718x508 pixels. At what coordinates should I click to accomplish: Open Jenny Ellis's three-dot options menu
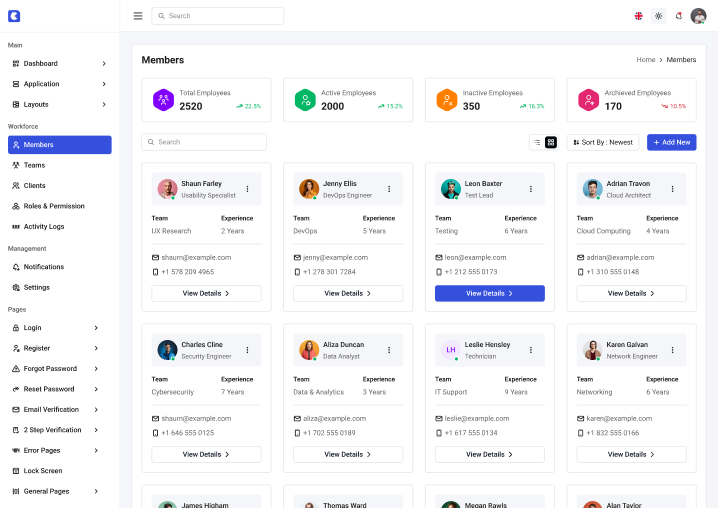[389, 189]
